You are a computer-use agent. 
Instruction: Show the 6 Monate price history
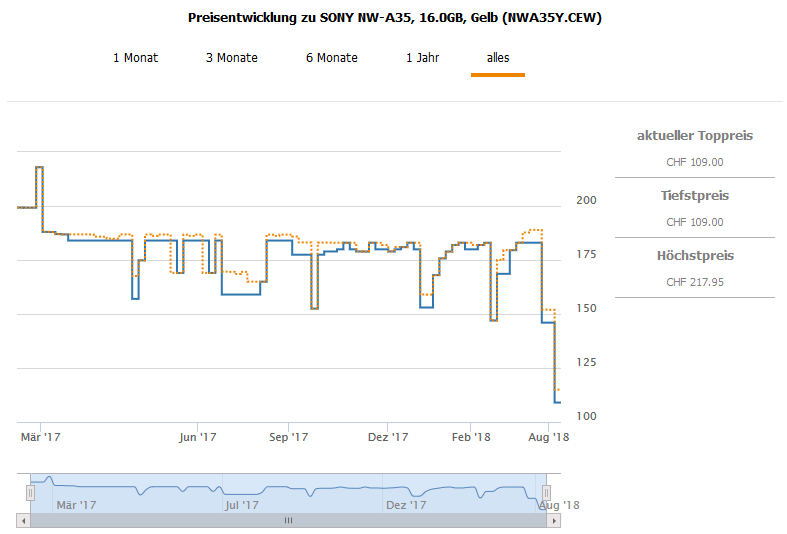(x=331, y=58)
